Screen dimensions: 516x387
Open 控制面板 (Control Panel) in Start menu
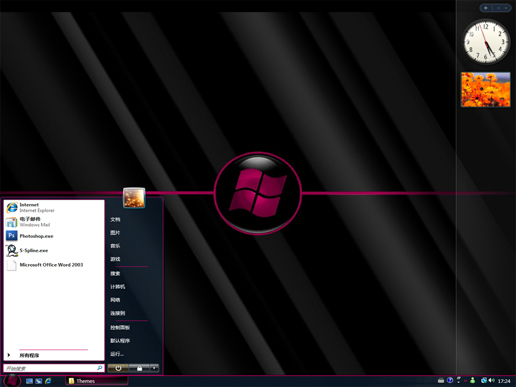pos(120,328)
